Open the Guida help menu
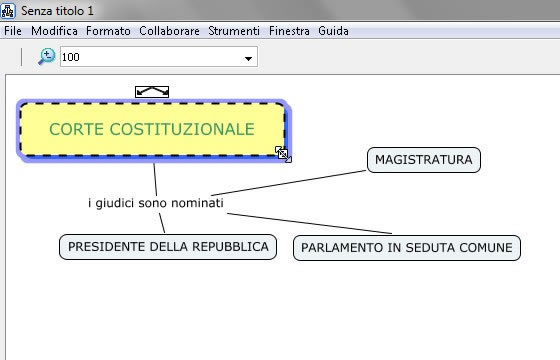 pos(333,31)
